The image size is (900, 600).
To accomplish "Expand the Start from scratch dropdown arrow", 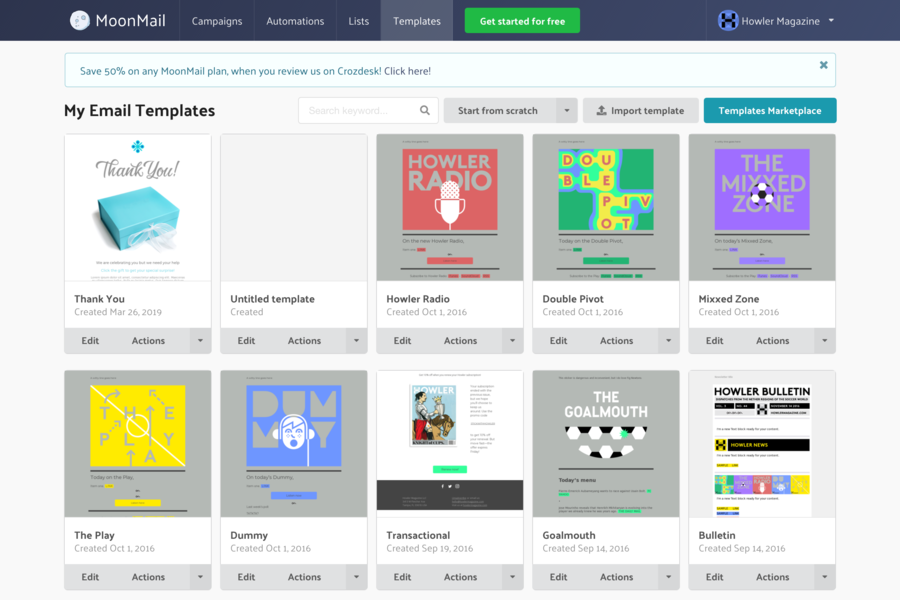I will tap(567, 111).
